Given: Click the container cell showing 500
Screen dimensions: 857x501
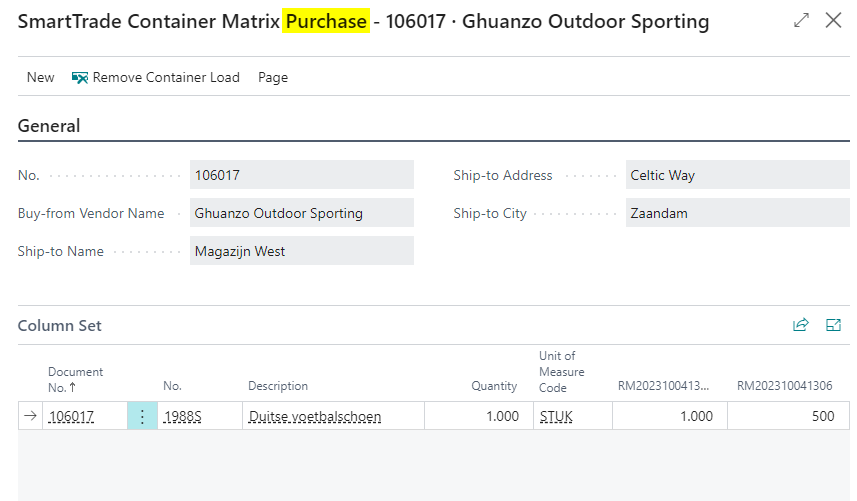Looking at the screenshot, I should 789,416.
